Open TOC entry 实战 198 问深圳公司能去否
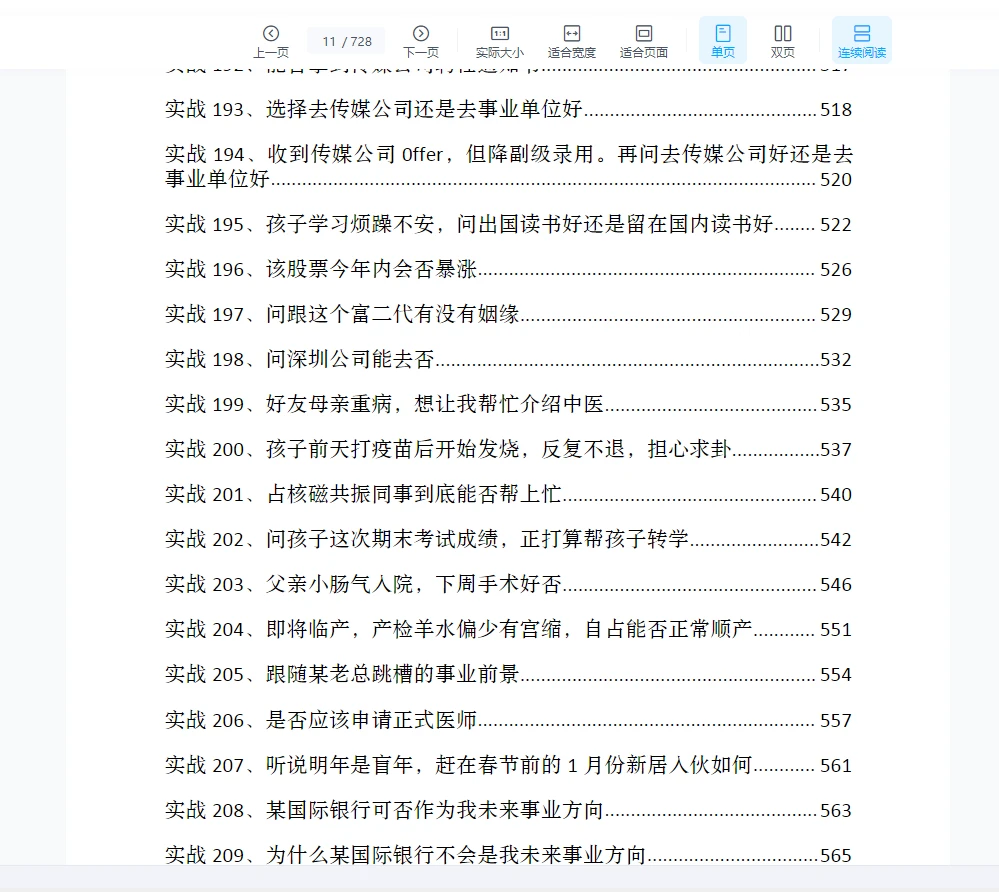The height and width of the screenshot is (892, 999). pyautogui.click(x=508, y=359)
